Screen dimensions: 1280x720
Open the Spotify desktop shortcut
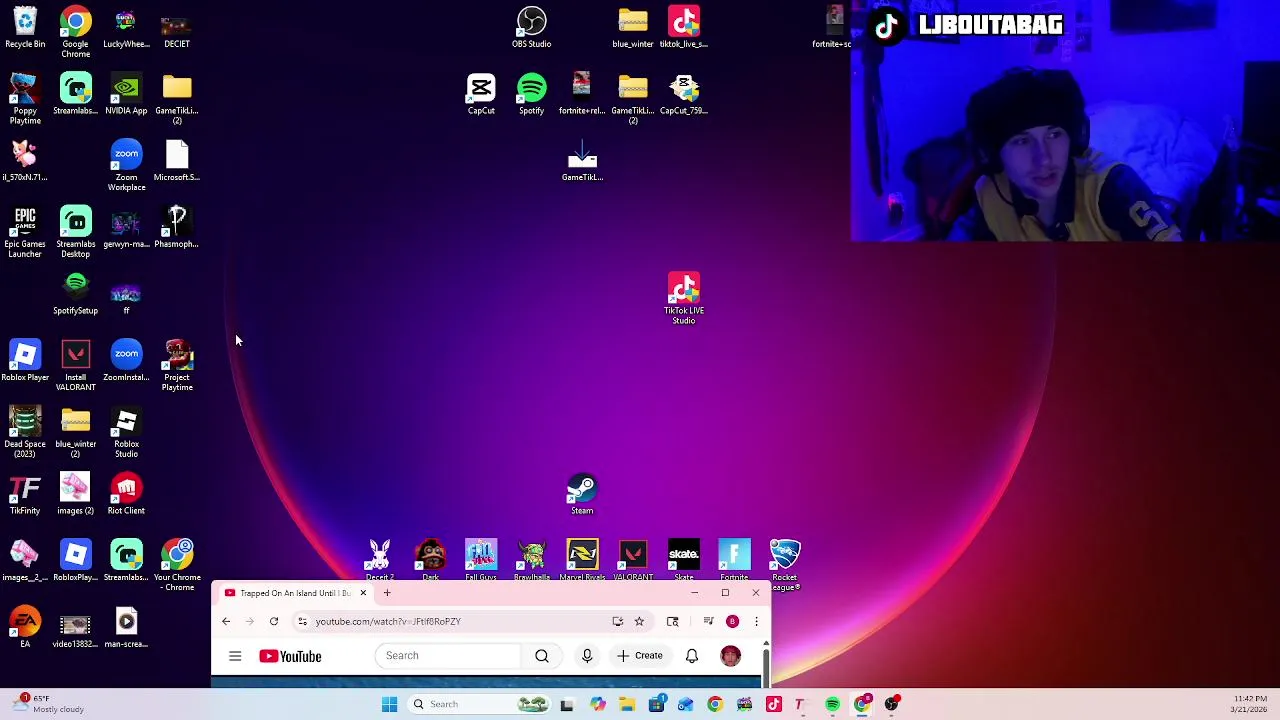pyautogui.click(x=531, y=94)
